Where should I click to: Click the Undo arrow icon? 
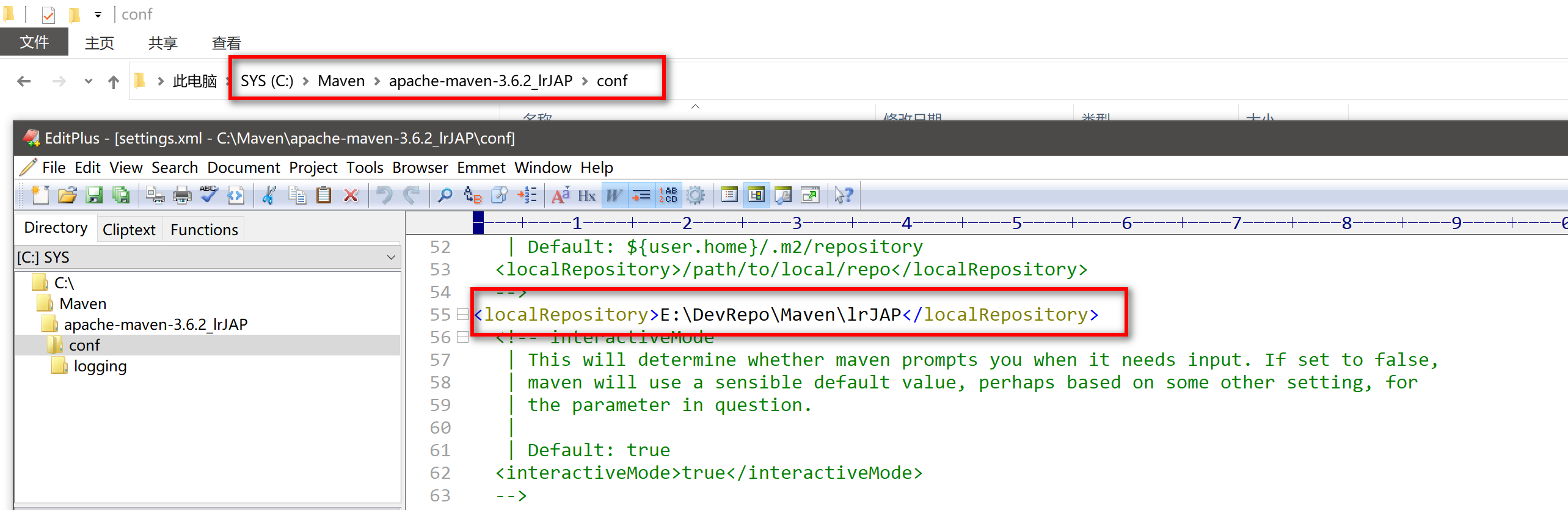[x=384, y=195]
